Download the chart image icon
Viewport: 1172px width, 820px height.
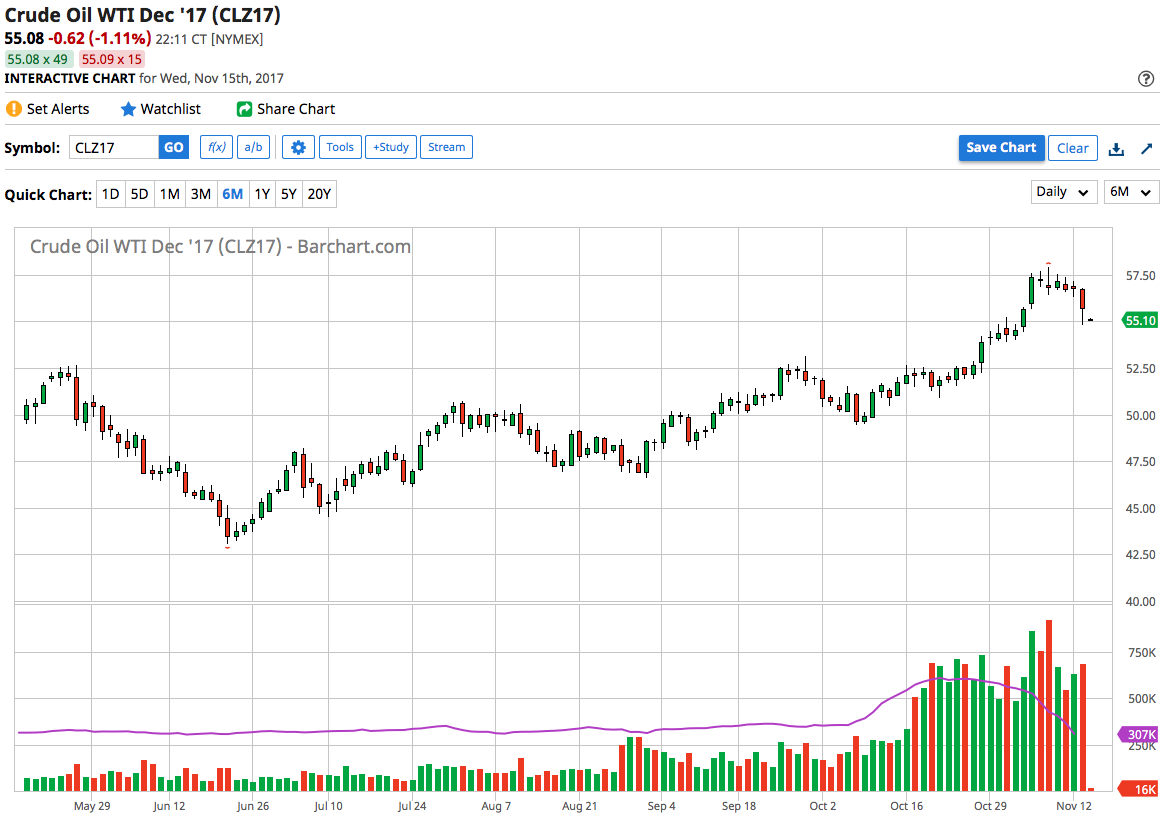1116,149
